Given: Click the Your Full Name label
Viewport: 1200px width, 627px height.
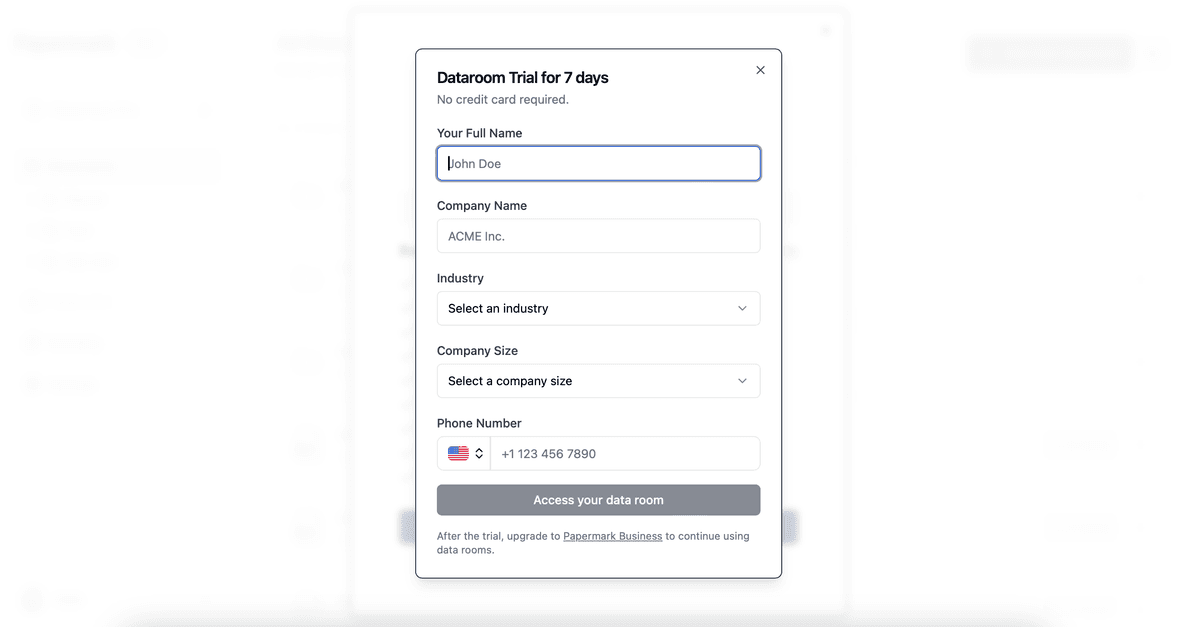Looking at the screenshot, I should [479, 133].
